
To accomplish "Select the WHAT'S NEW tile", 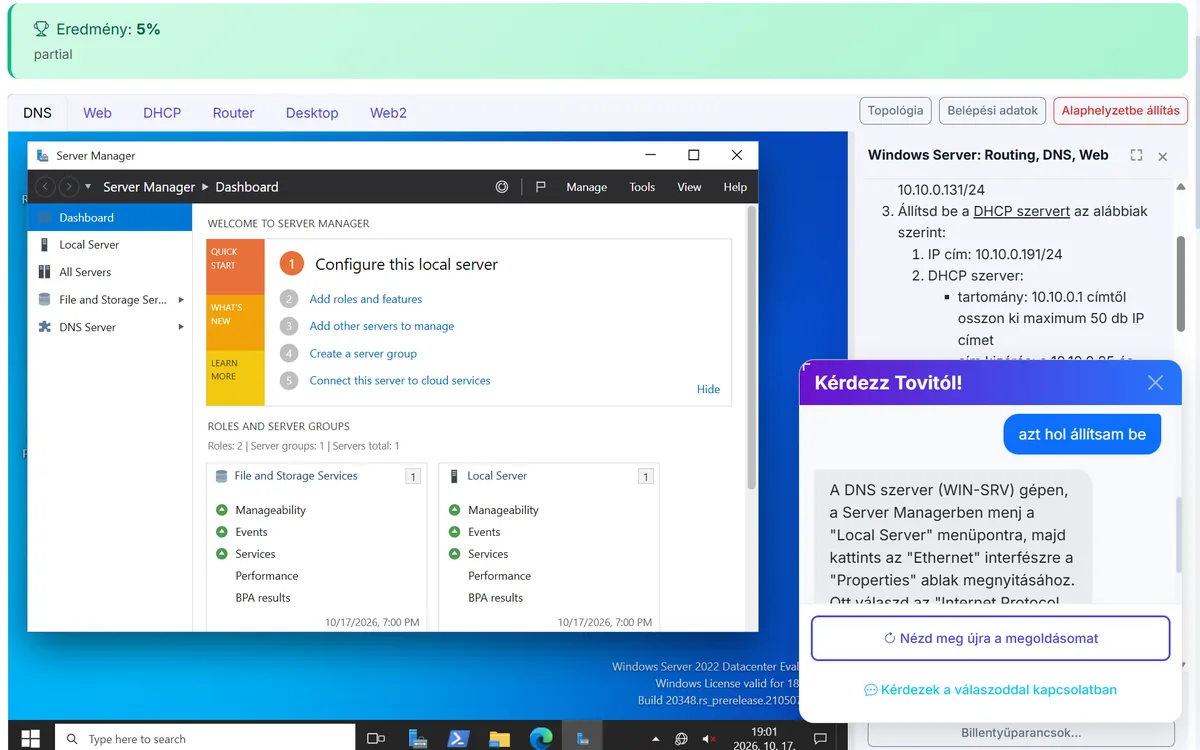I will click(236, 322).
